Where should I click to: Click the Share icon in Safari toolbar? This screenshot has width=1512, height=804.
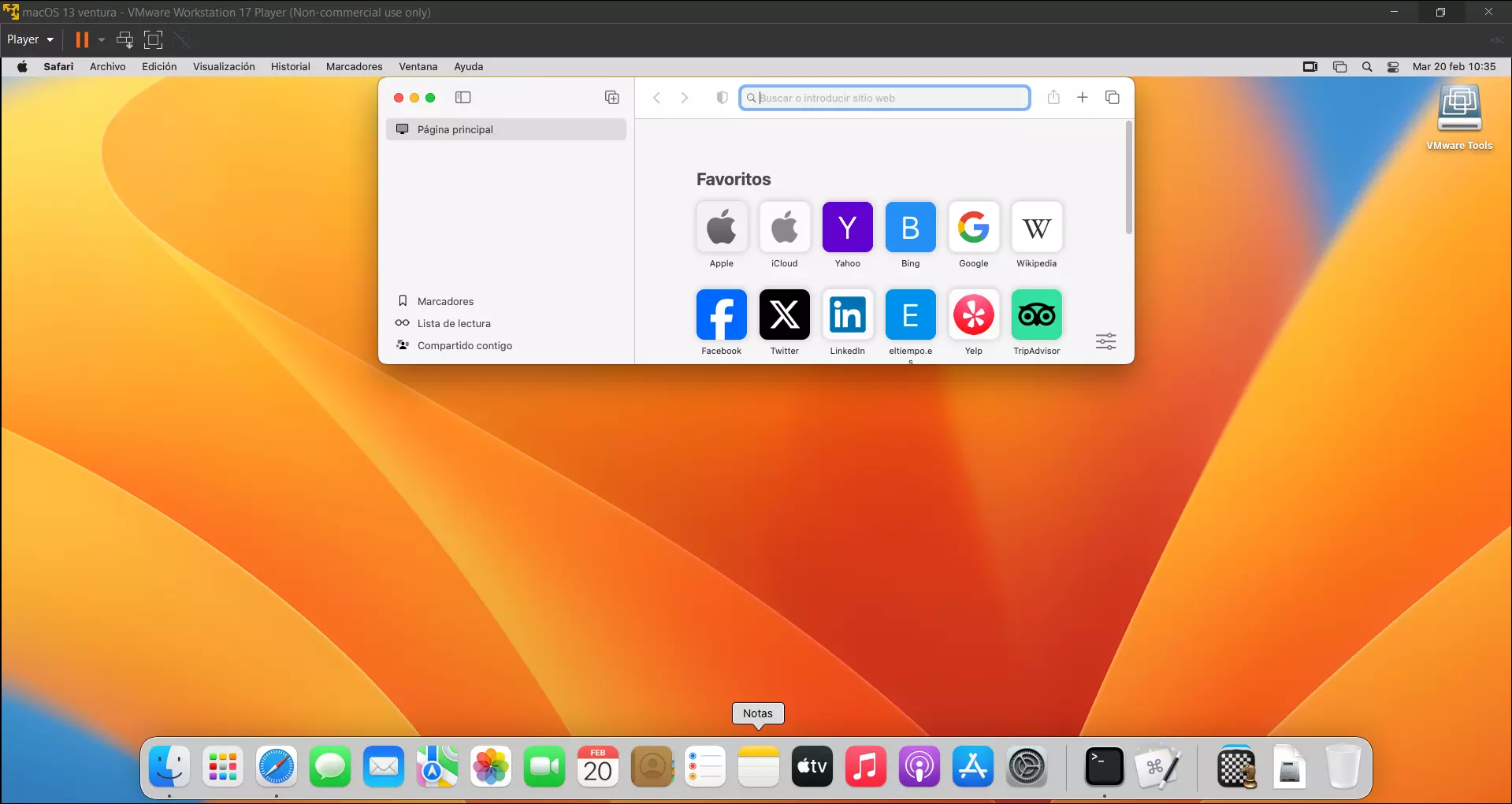[x=1053, y=97]
